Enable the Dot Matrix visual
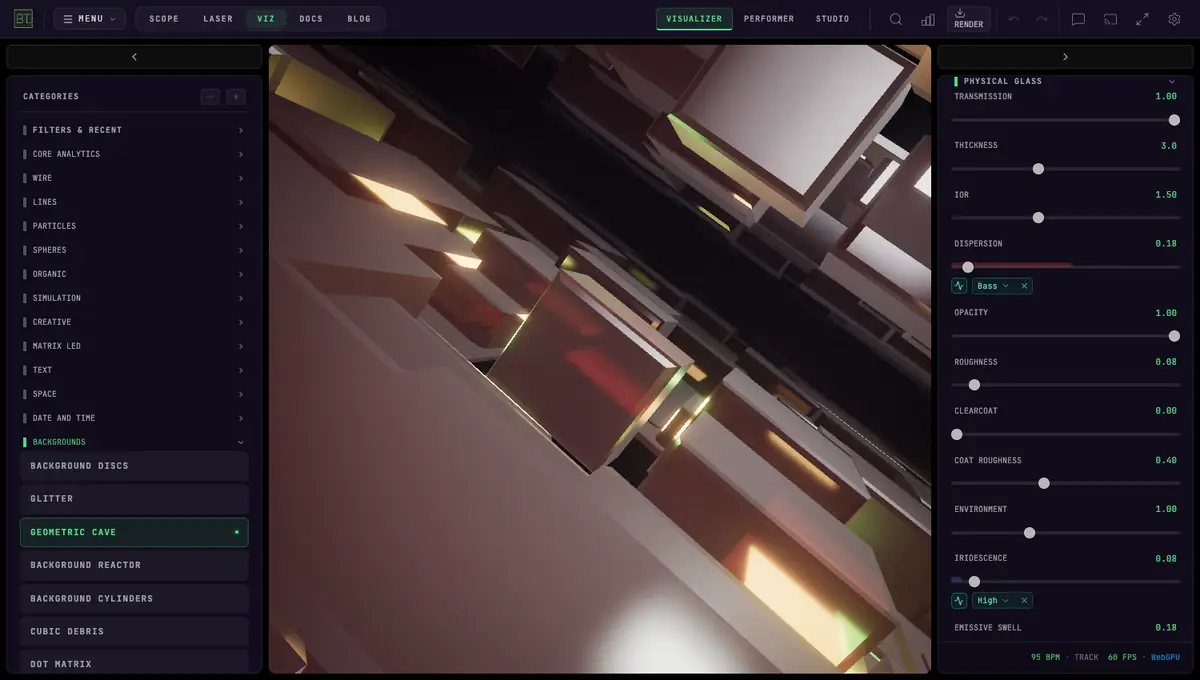Image resolution: width=1200 pixels, height=680 pixels. click(x=134, y=664)
